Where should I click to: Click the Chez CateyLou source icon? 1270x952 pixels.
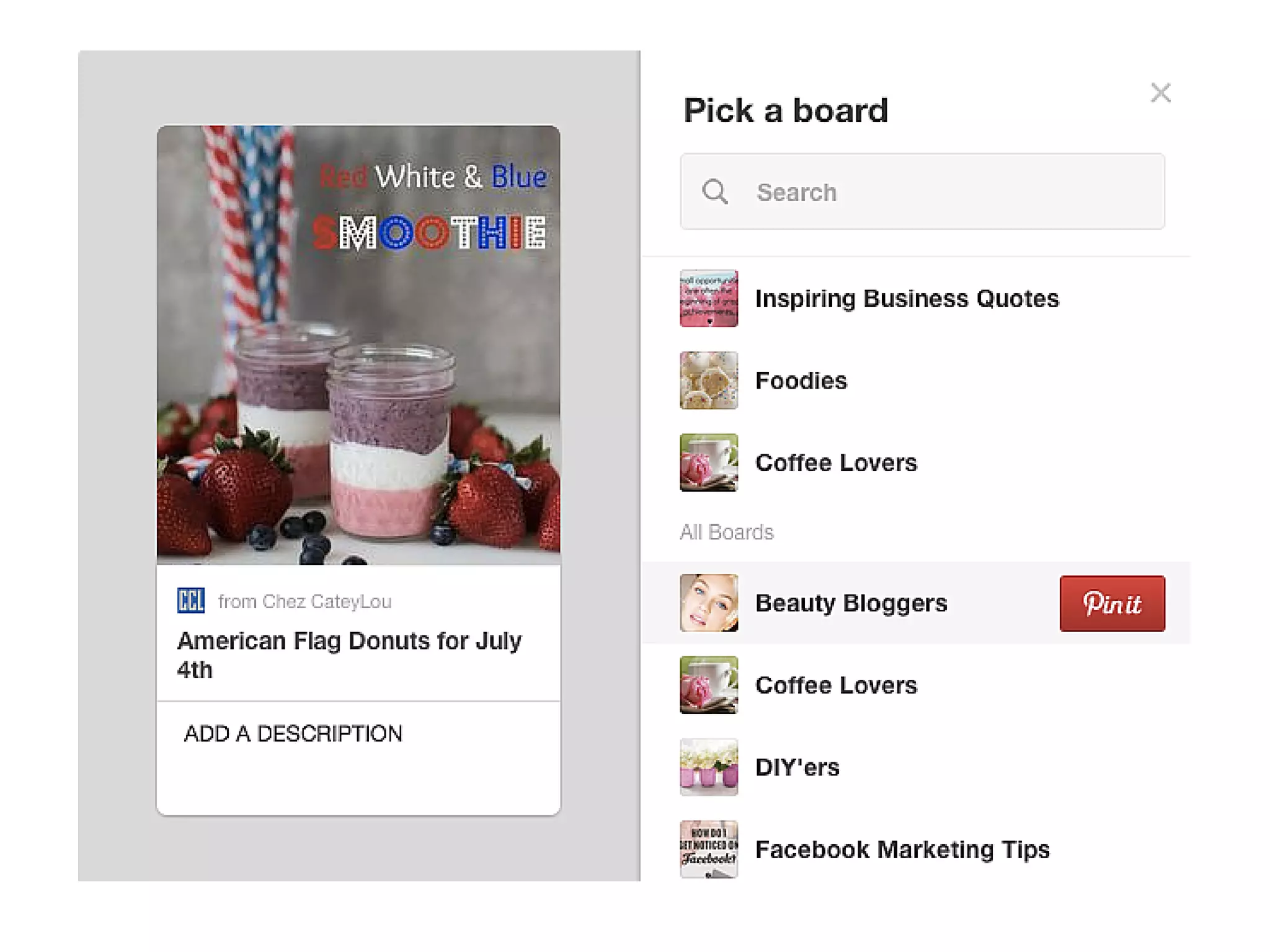190,601
